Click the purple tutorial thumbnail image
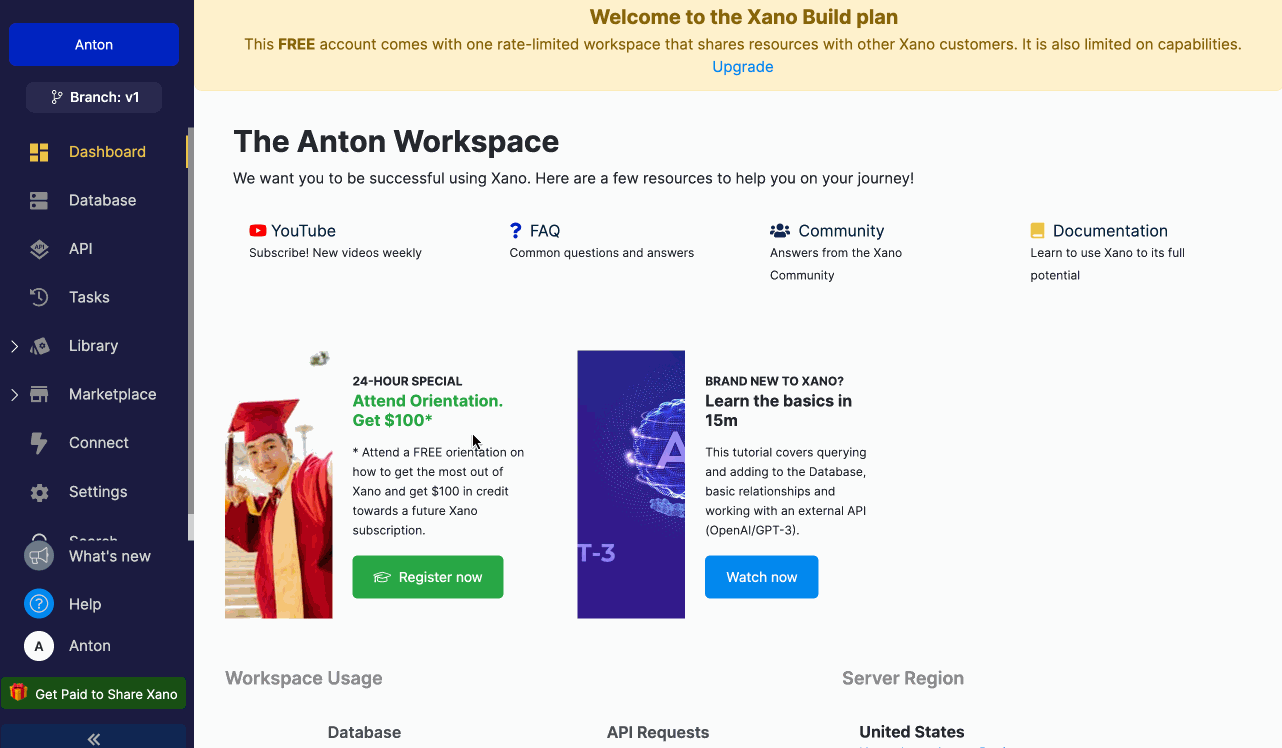This screenshot has height=748, width=1282. [631, 484]
